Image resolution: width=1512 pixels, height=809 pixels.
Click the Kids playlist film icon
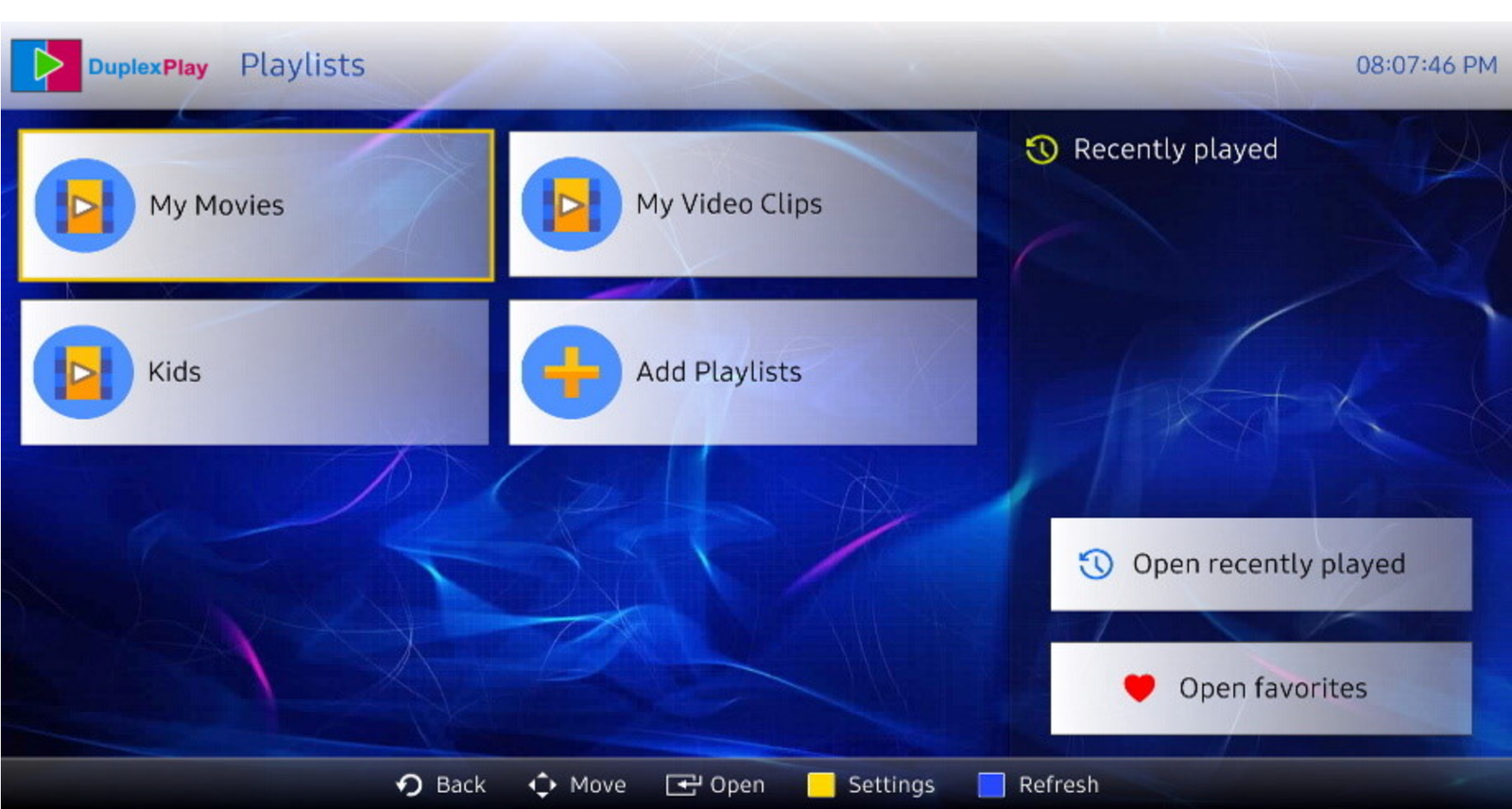pyautogui.click(x=83, y=372)
